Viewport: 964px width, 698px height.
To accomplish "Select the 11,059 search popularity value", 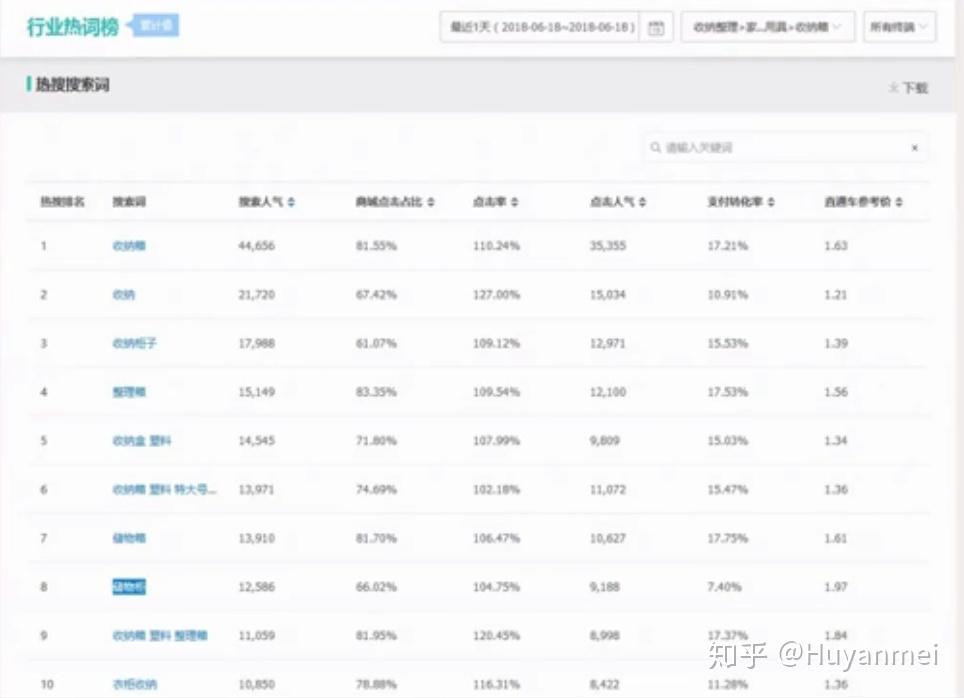I will (256, 635).
